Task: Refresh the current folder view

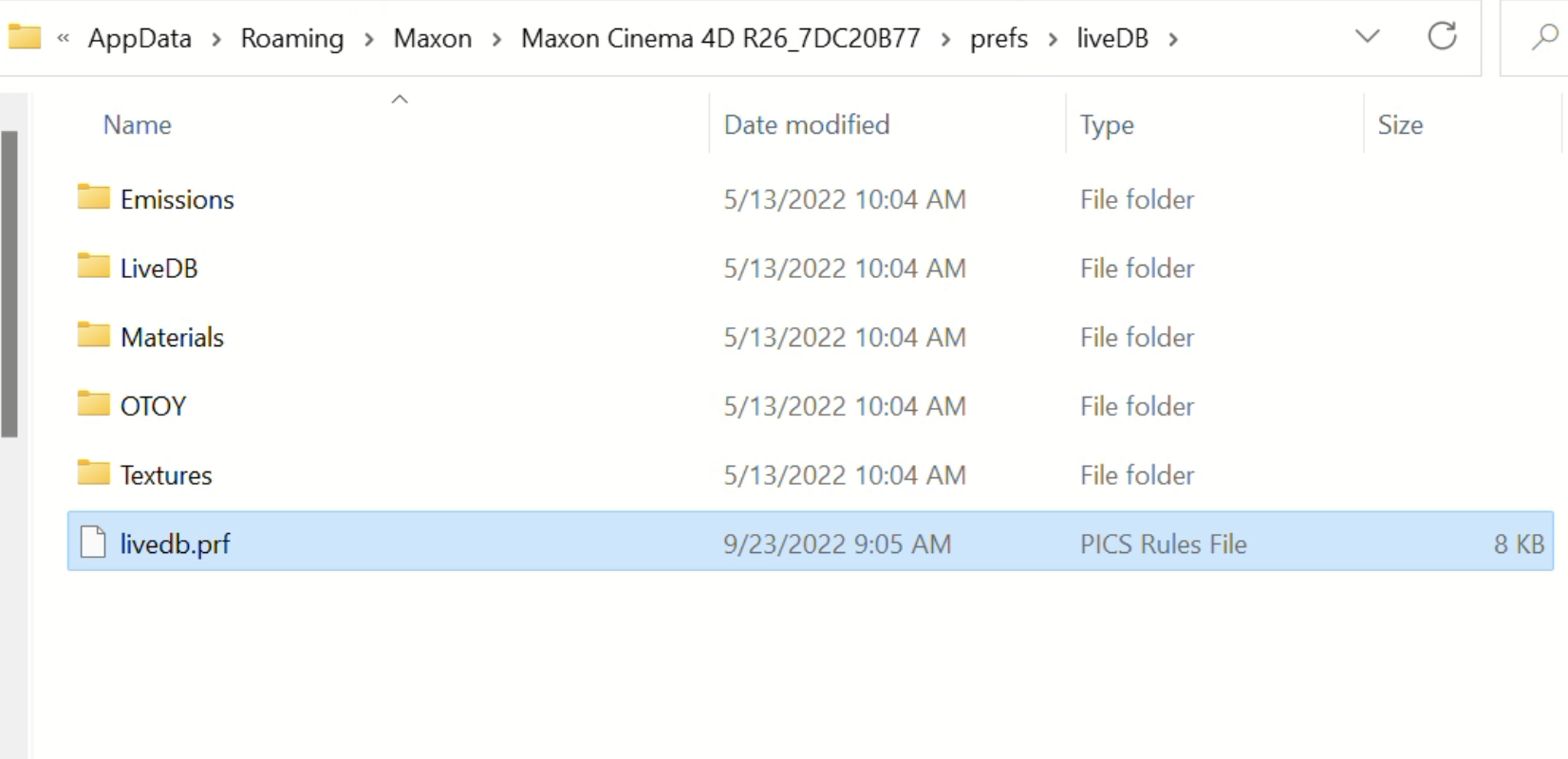Action: (1442, 37)
